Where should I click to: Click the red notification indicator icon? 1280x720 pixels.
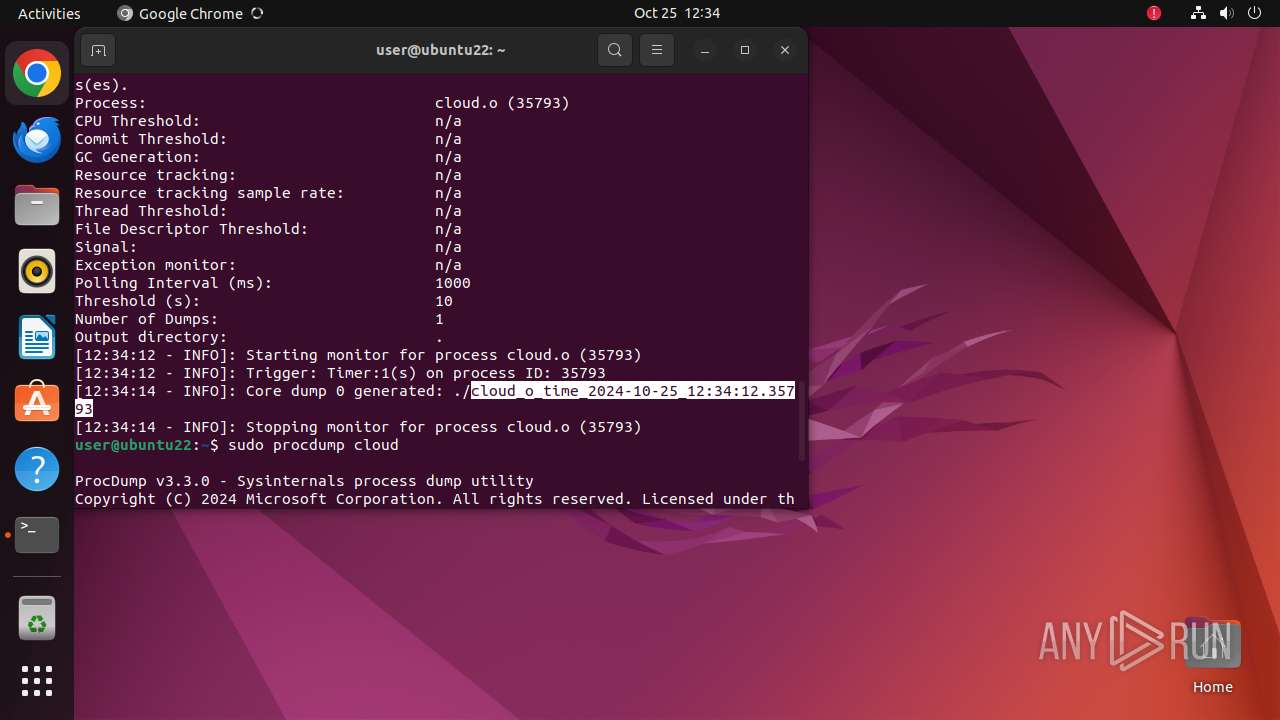click(1154, 13)
